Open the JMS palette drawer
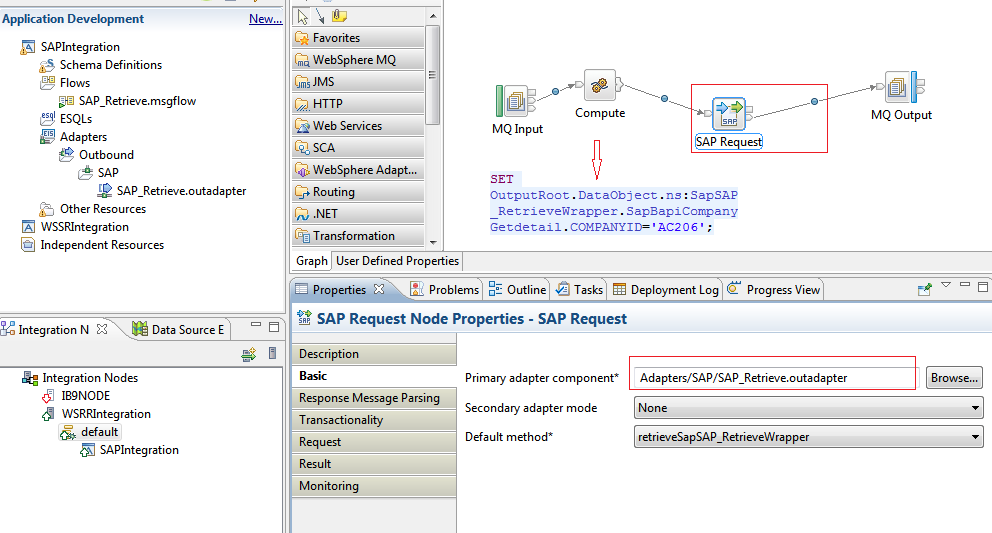 (x=358, y=82)
